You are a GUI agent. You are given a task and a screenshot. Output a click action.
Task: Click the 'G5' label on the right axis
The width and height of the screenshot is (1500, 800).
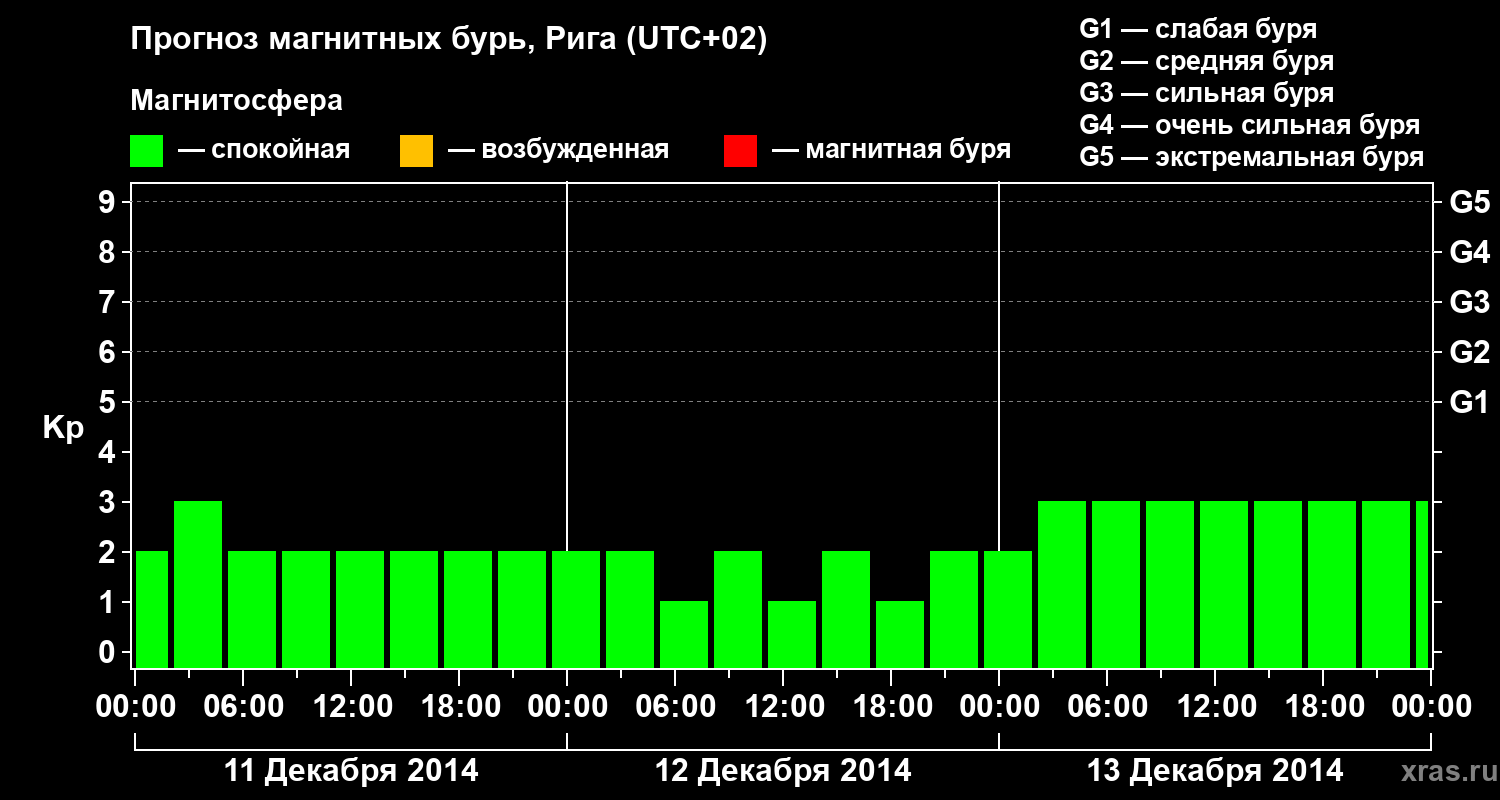[1470, 202]
